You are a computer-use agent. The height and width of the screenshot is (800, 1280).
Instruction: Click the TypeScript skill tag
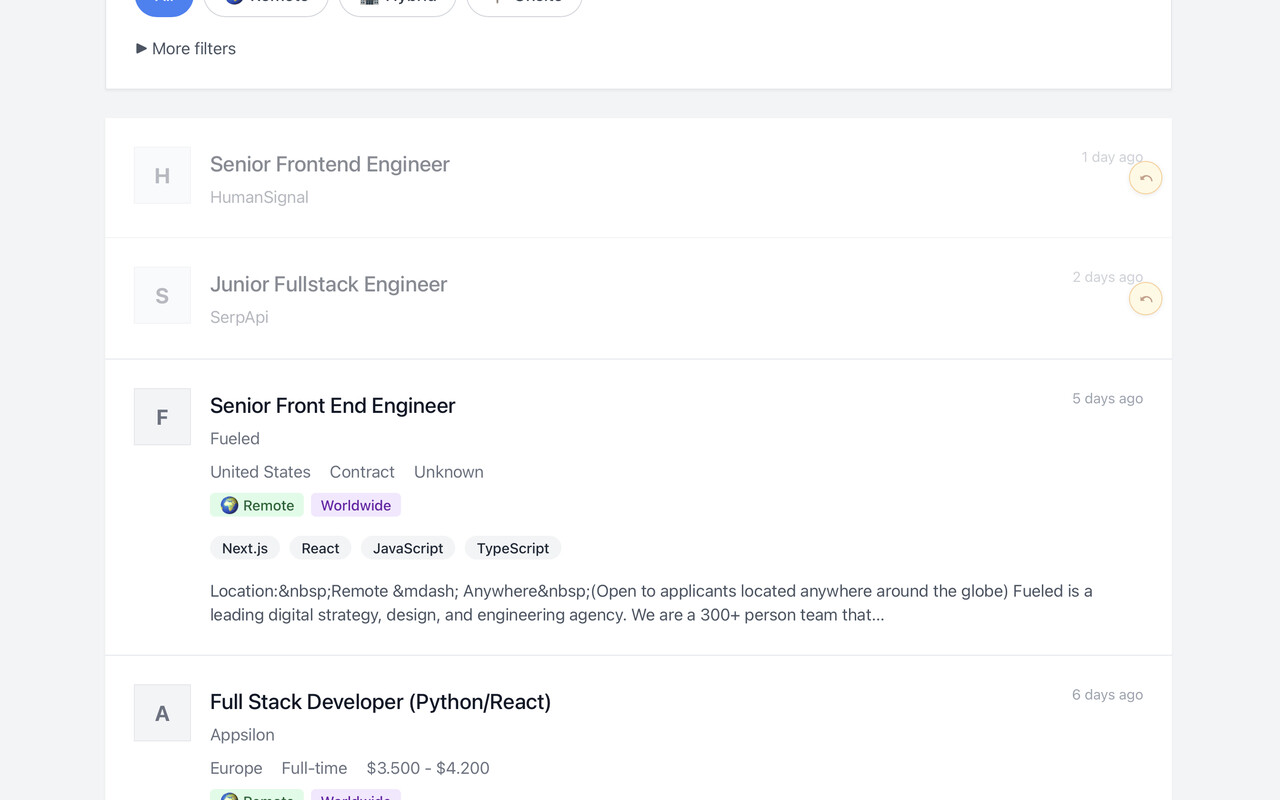[513, 548]
